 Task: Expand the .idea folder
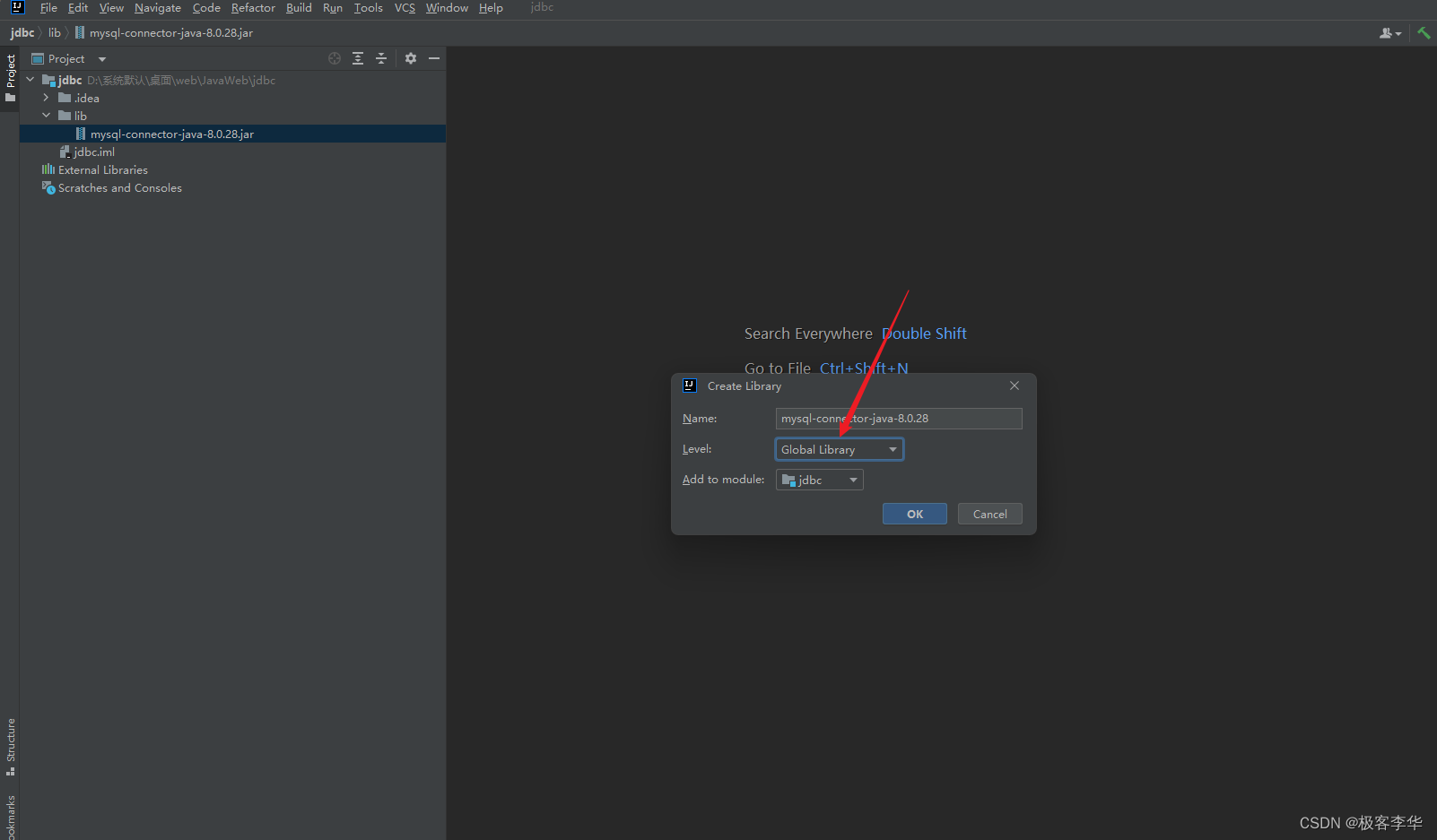tap(47, 98)
